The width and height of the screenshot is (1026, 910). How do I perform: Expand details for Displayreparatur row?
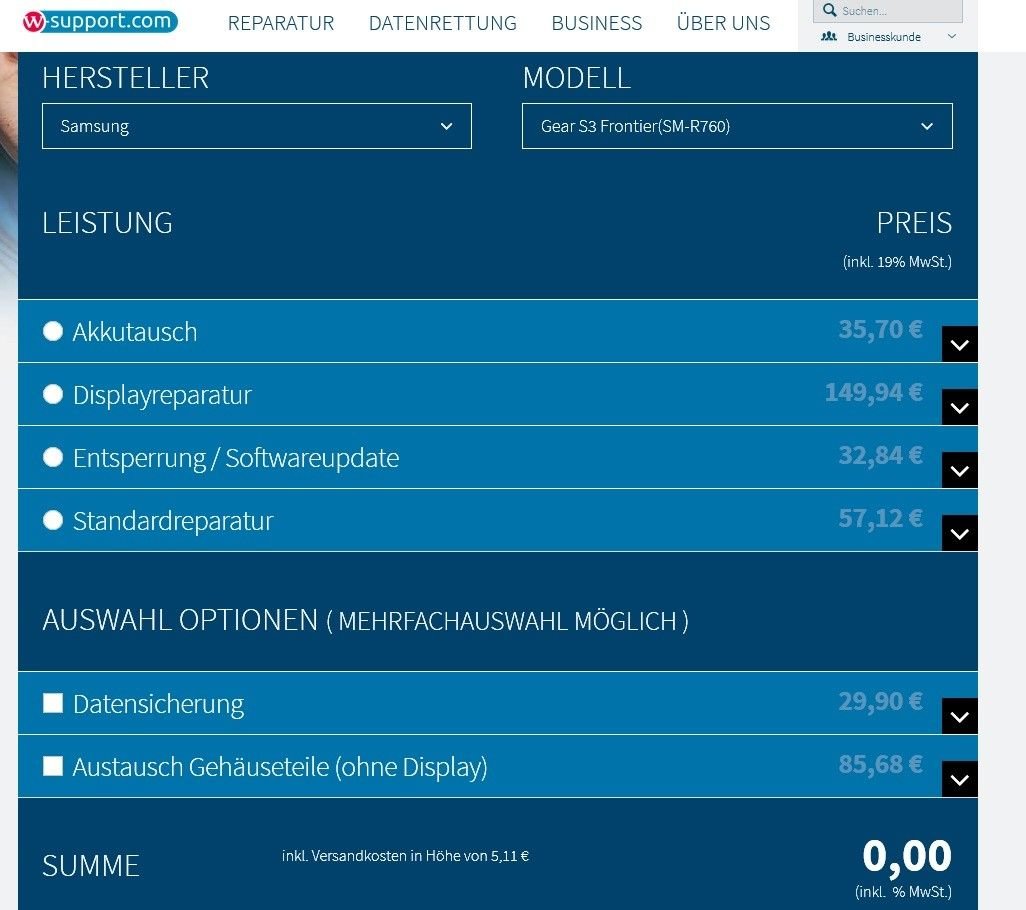pos(960,407)
